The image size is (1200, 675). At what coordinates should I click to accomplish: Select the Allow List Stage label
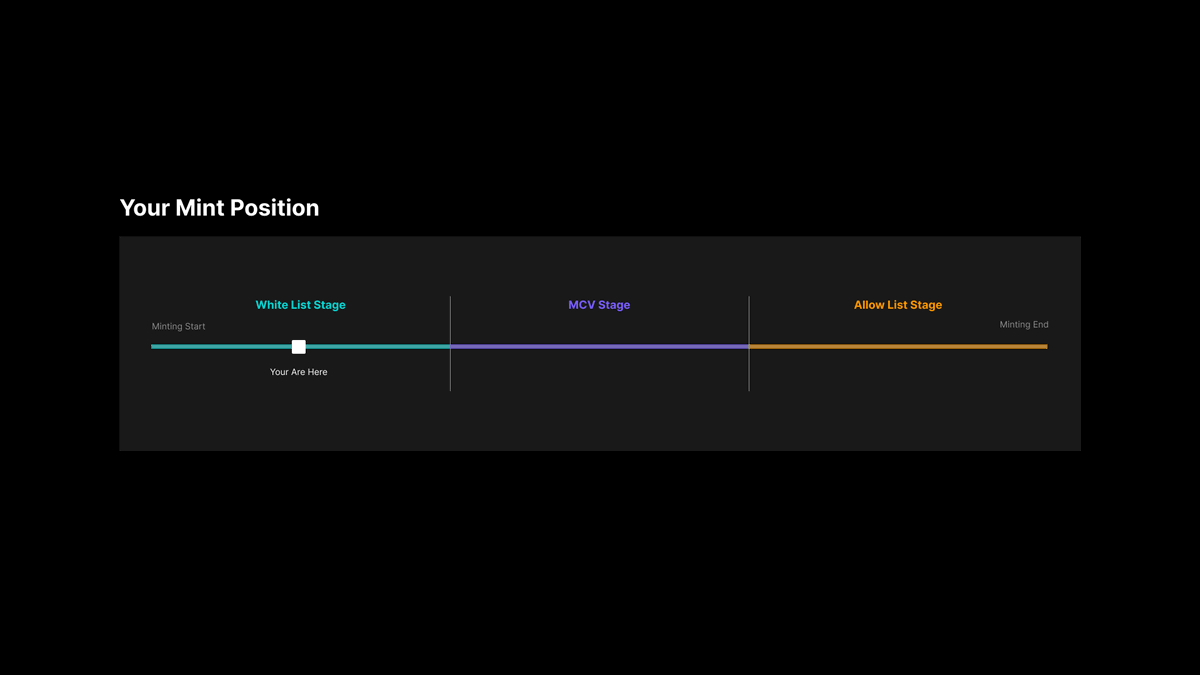(x=898, y=305)
